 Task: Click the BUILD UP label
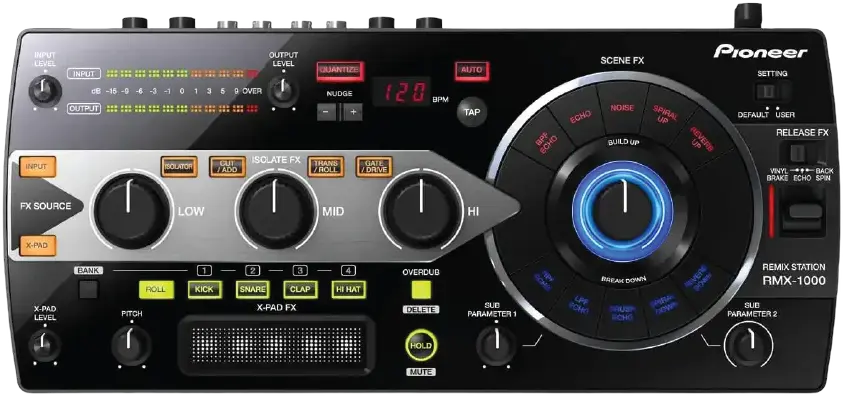pyautogui.click(x=623, y=142)
